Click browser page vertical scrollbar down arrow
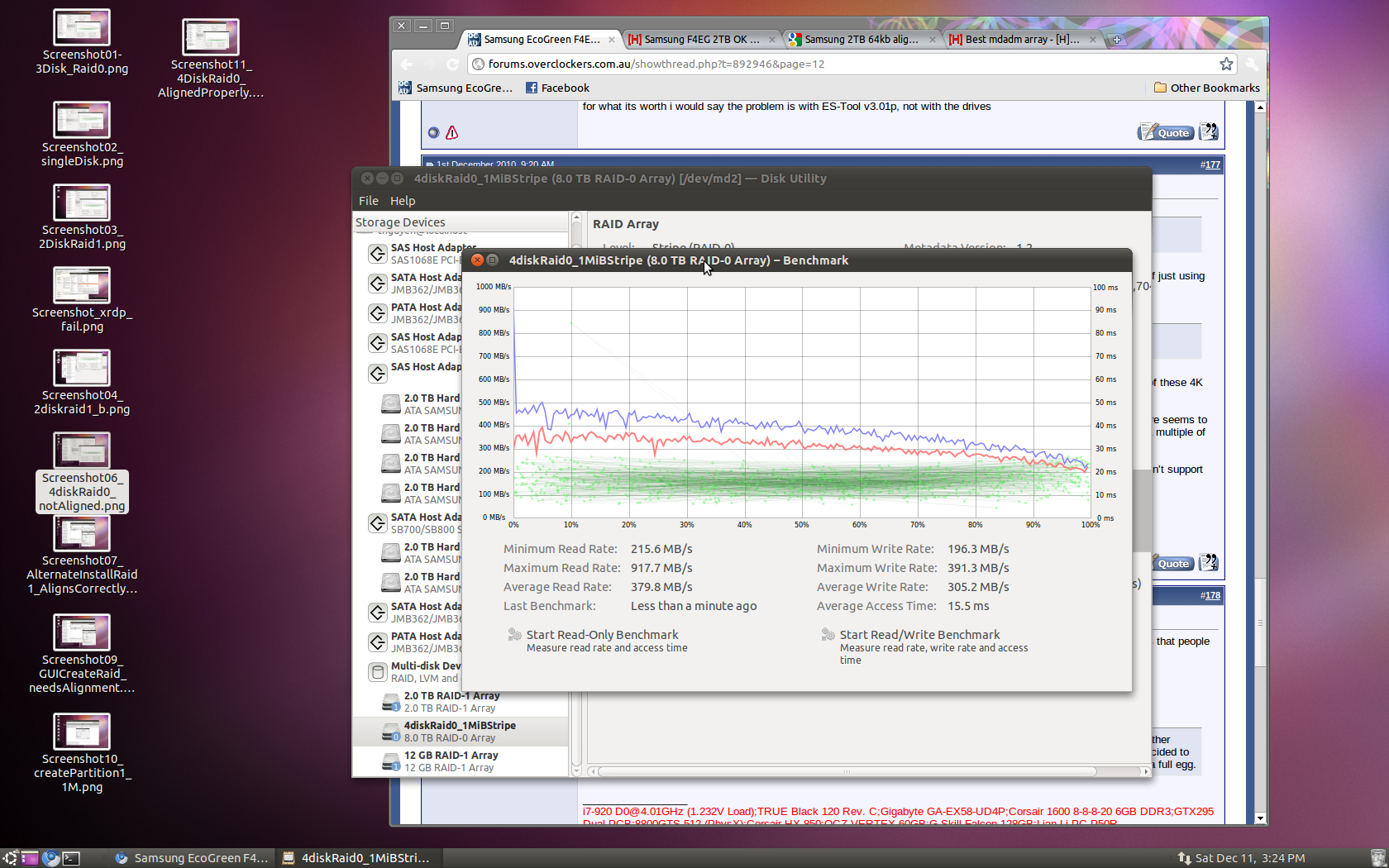1389x868 pixels. pos(1260,818)
